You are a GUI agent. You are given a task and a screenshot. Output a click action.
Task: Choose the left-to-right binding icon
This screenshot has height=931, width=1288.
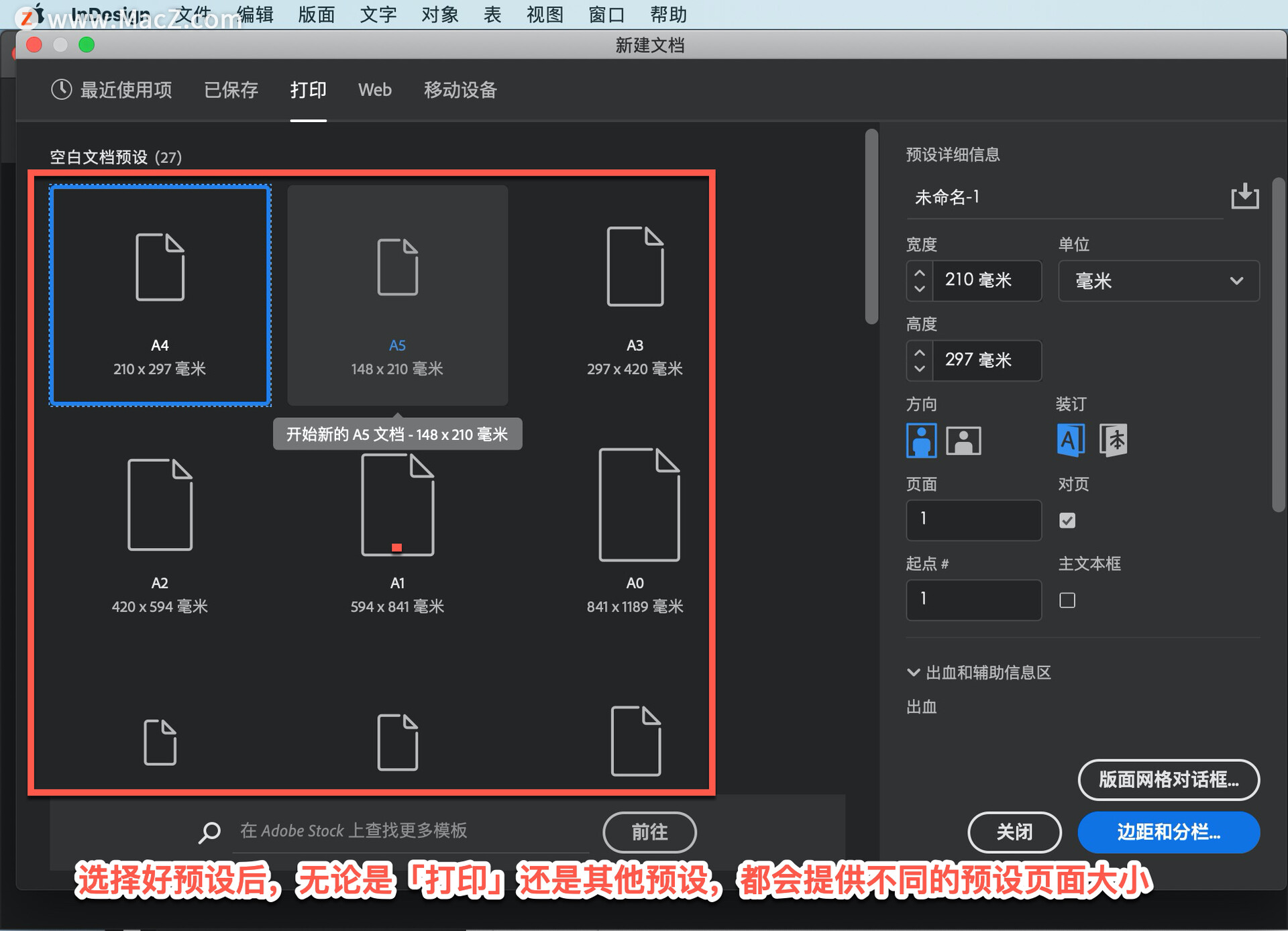coord(1071,440)
